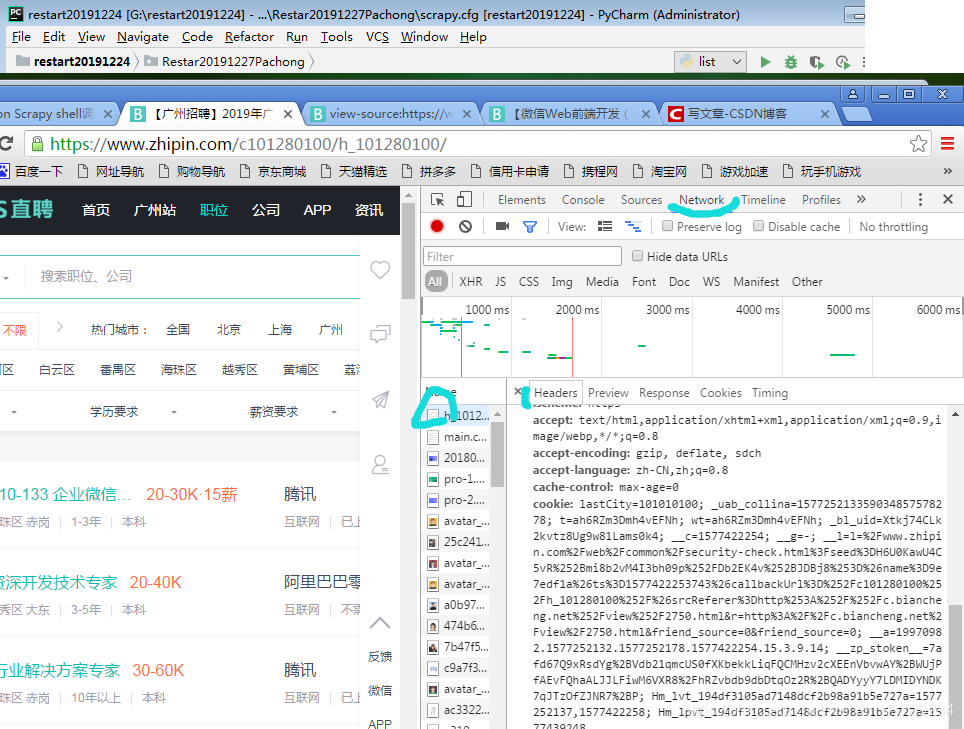Start debugging with the bug icon in PyCharm
Image resolution: width=964 pixels, height=729 pixels.
point(791,61)
